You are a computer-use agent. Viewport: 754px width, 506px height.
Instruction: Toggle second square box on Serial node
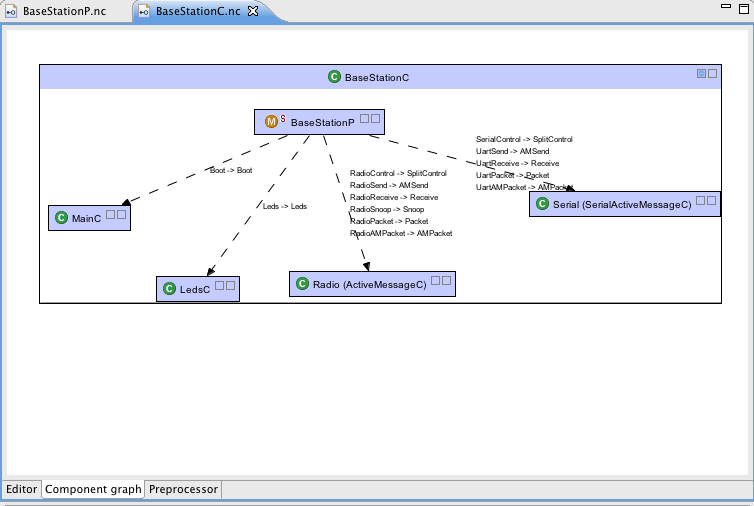[712, 200]
